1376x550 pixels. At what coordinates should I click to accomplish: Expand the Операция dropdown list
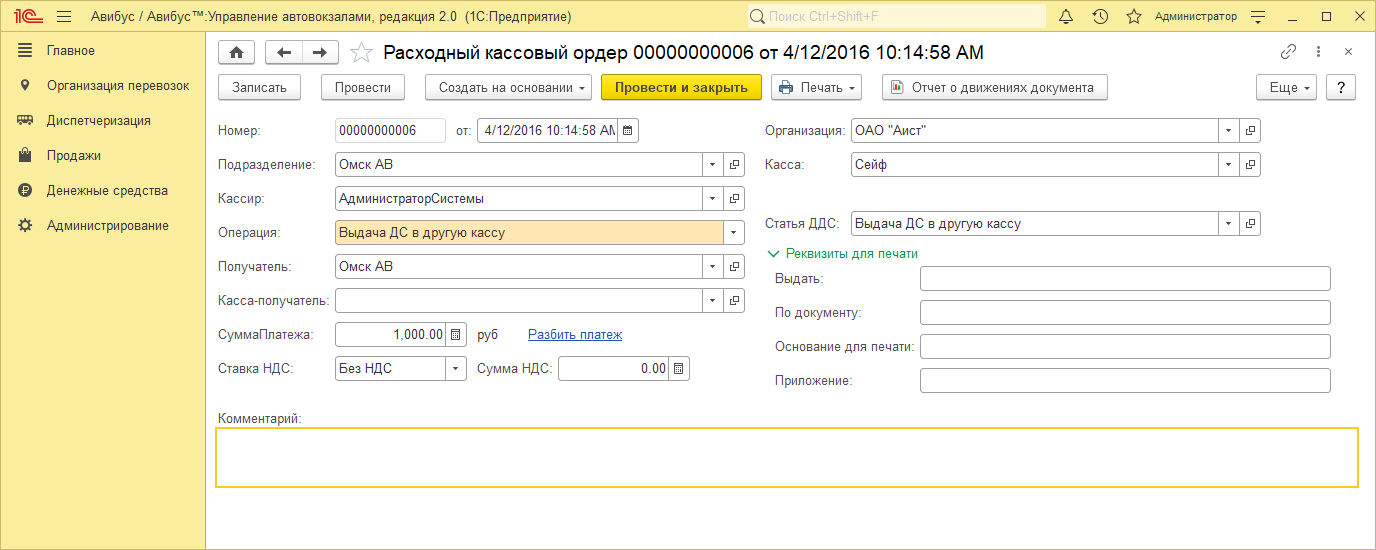pyautogui.click(x=735, y=233)
